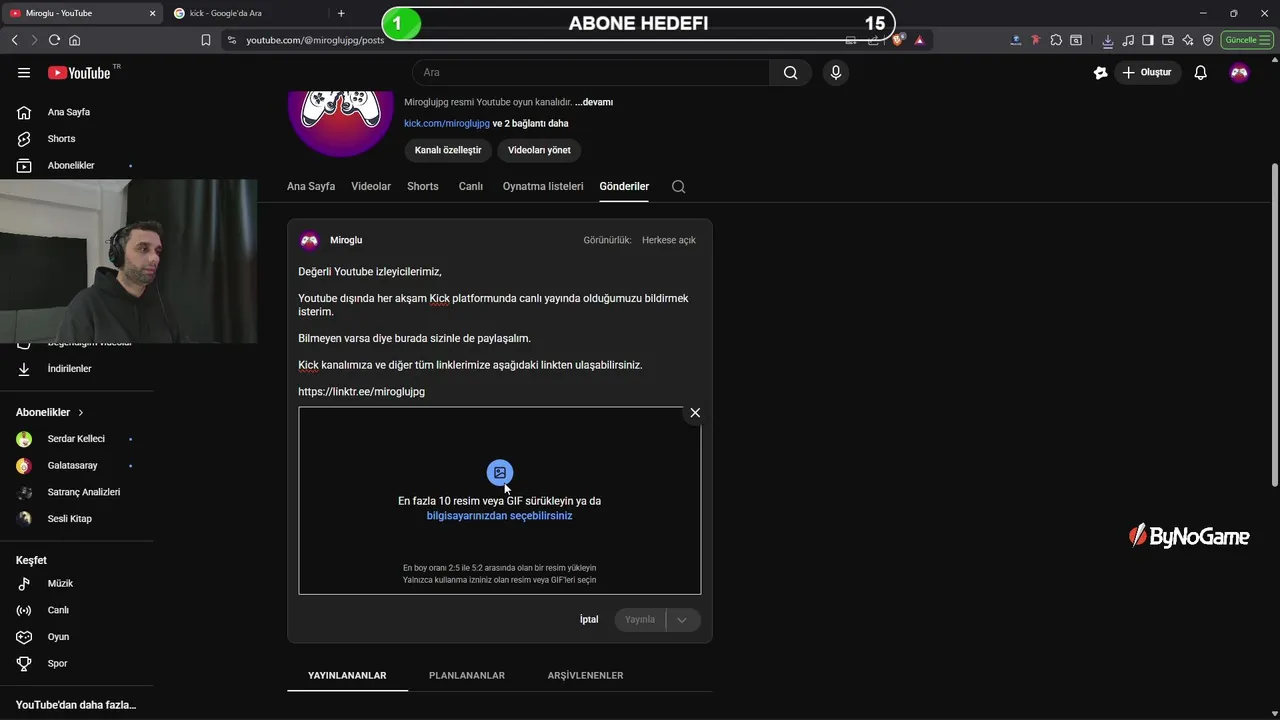Navigate back in browser
Screen dimensions: 1280x720
(x=14, y=40)
